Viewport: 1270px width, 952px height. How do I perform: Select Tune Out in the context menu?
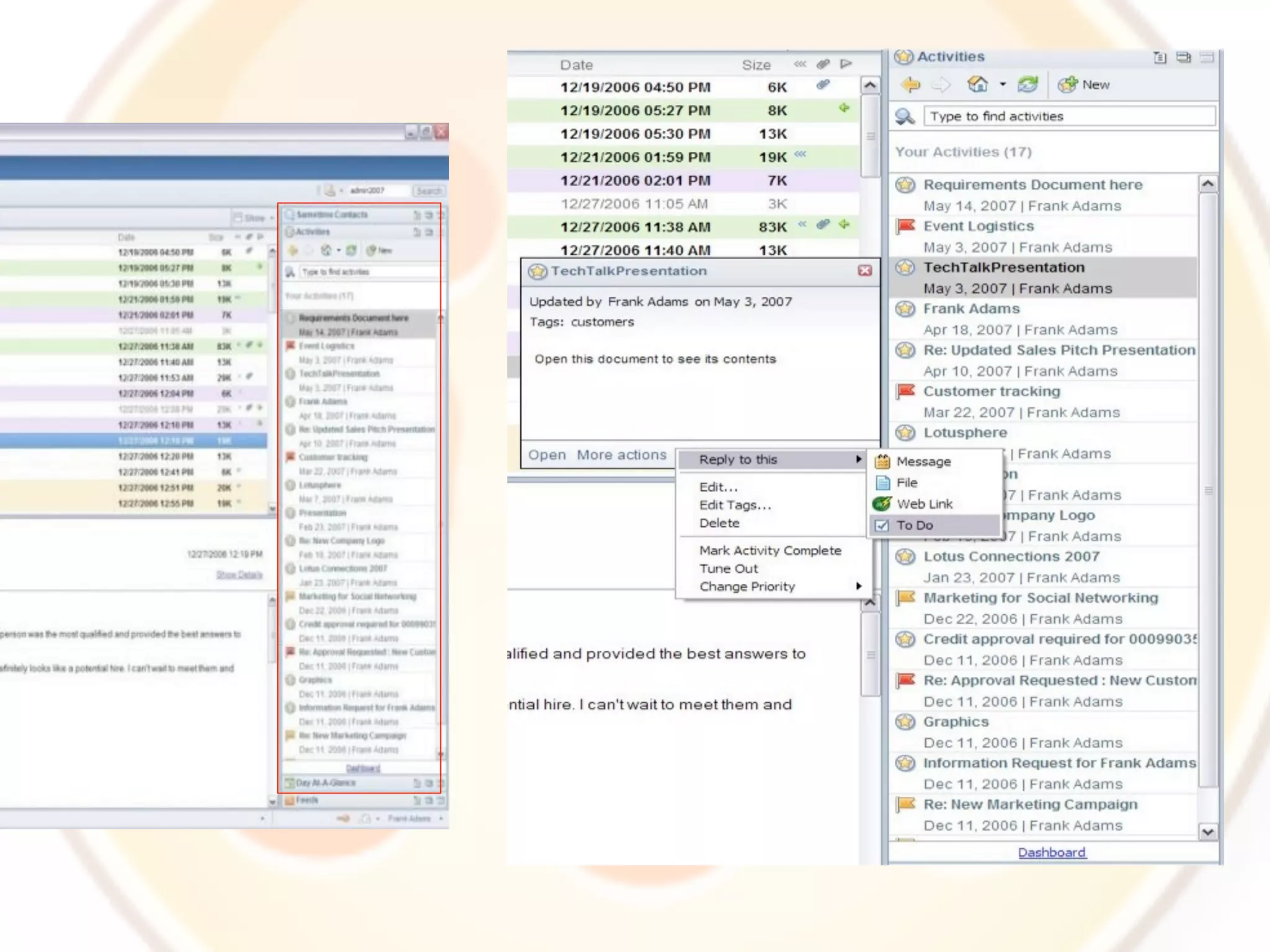point(729,569)
